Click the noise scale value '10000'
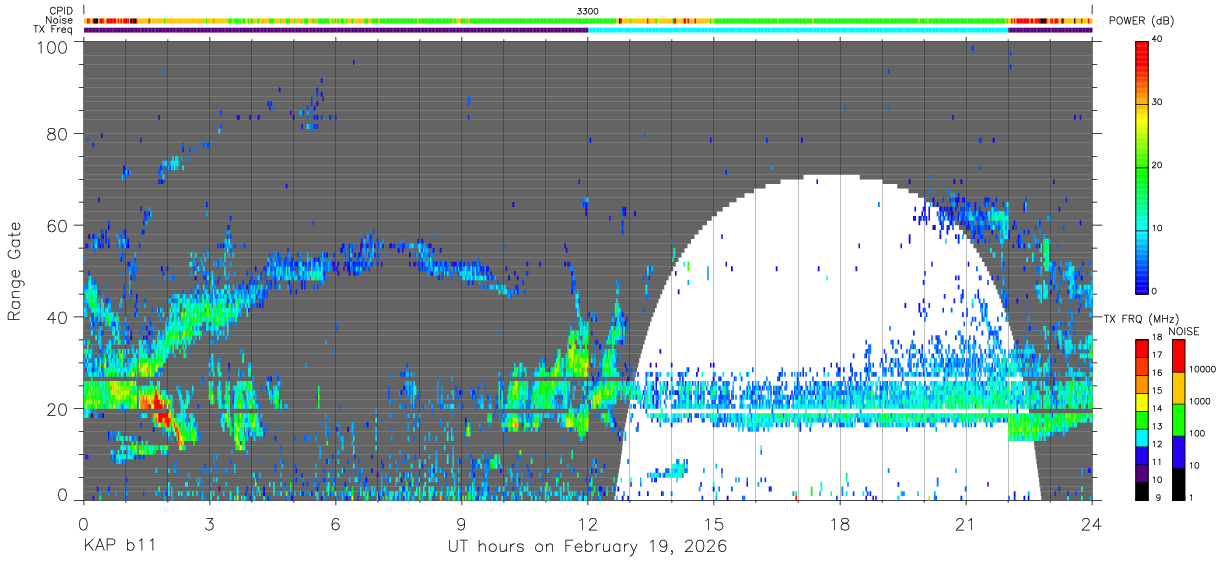 (1201, 368)
